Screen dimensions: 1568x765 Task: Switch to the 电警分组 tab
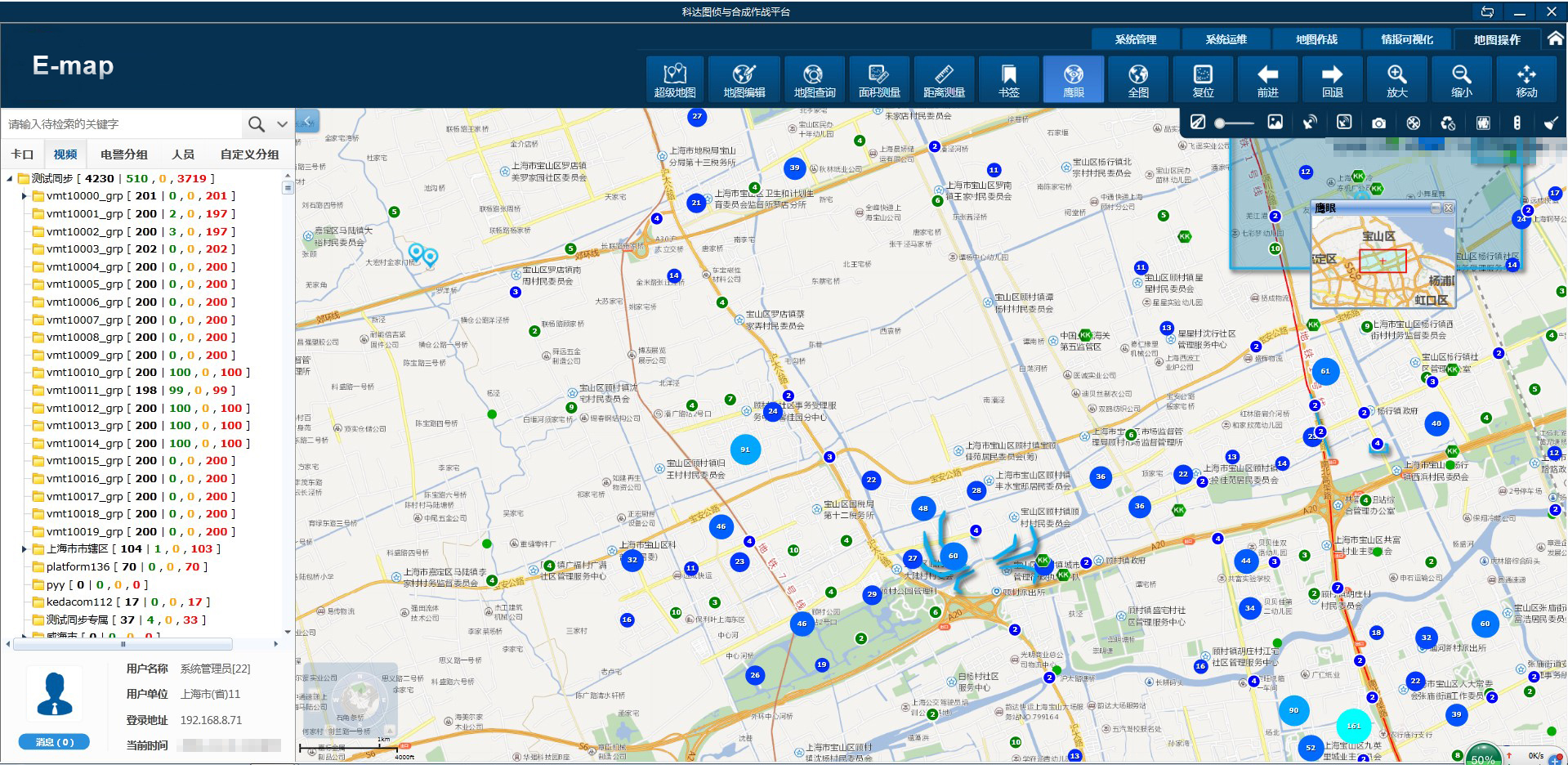click(124, 154)
